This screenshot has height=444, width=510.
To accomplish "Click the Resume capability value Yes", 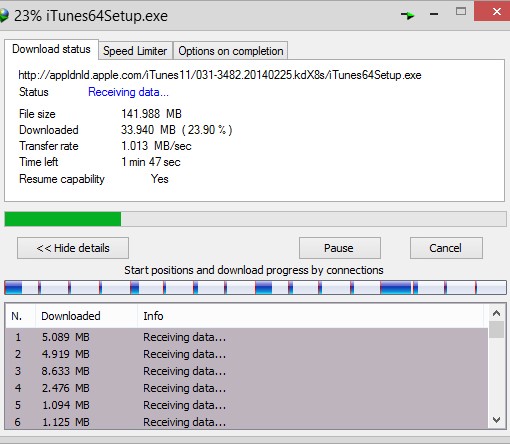I will pyautogui.click(x=160, y=179).
